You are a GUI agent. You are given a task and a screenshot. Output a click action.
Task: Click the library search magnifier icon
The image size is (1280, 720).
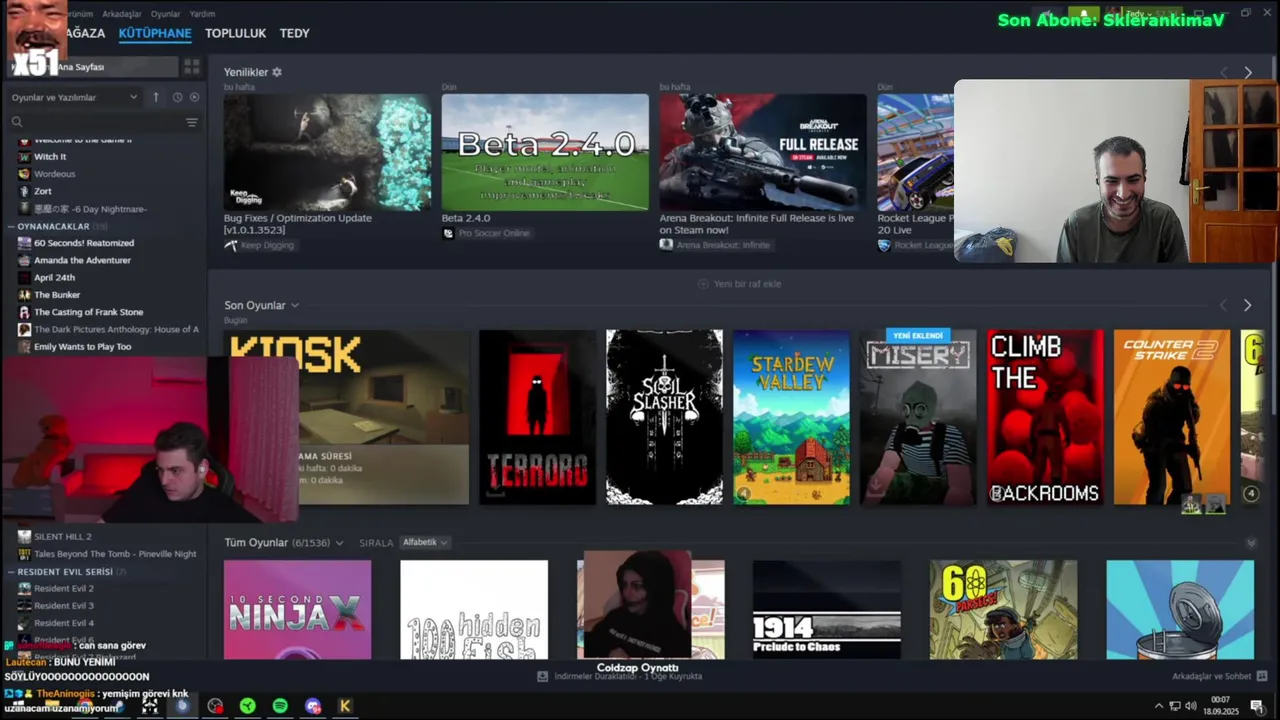pyautogui.click(x=17, y=122)
